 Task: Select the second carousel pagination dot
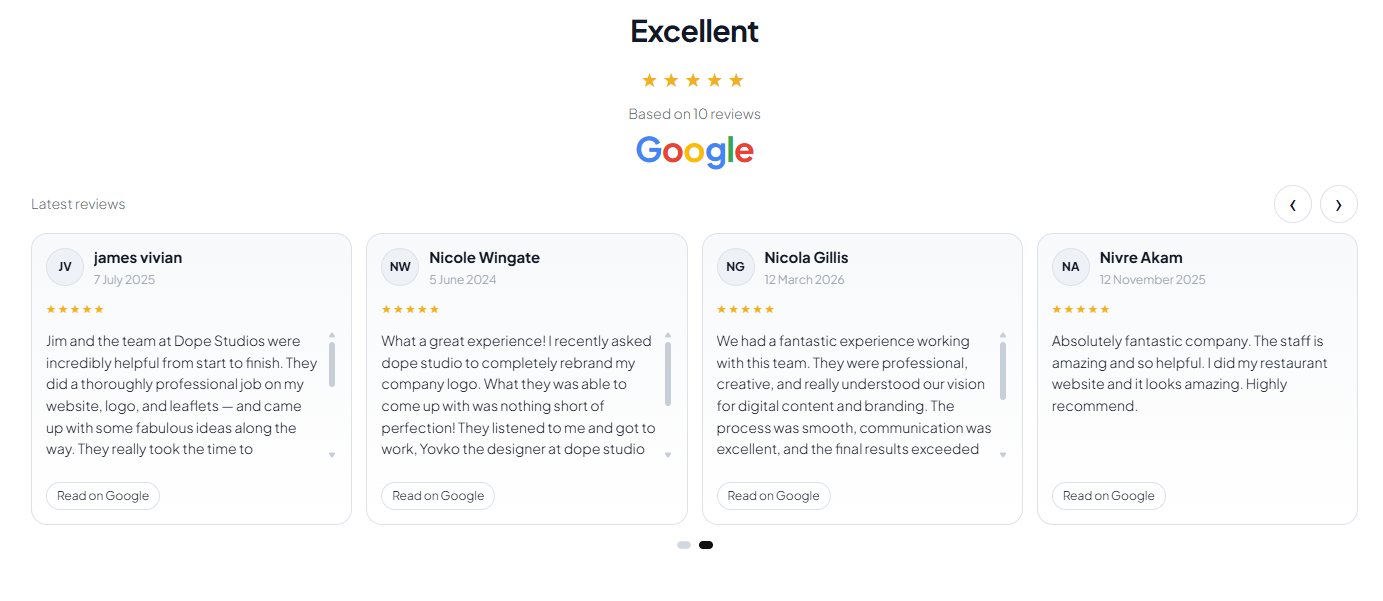[x=706, y=544]
